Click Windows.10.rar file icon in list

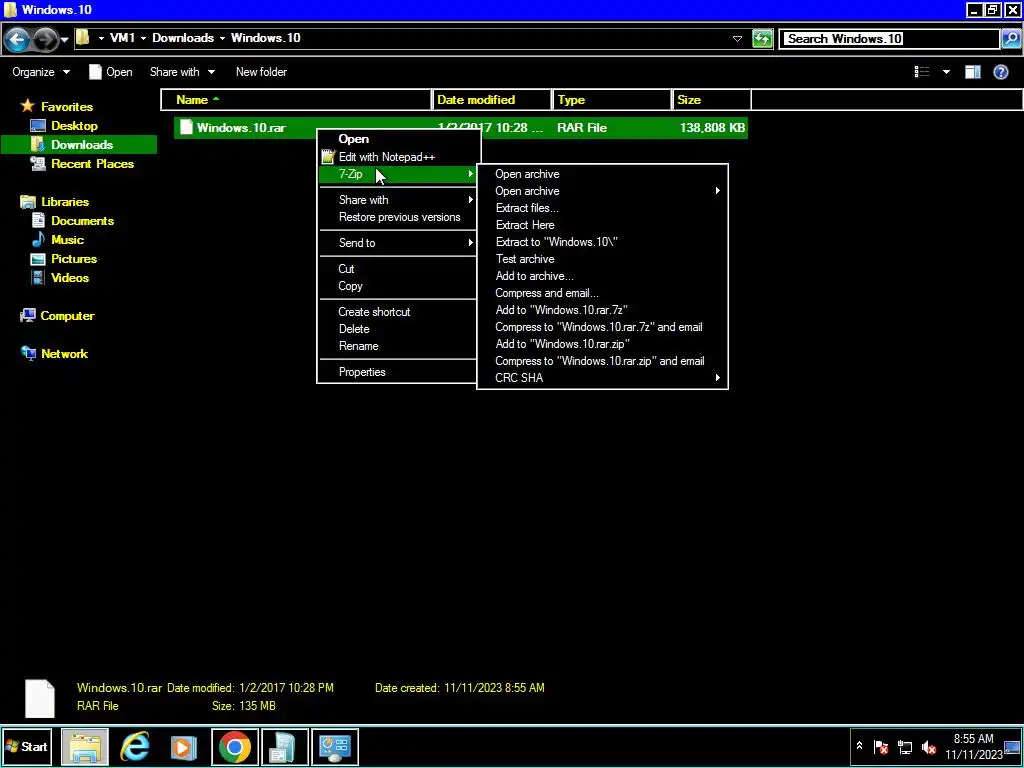coord(187,127)
